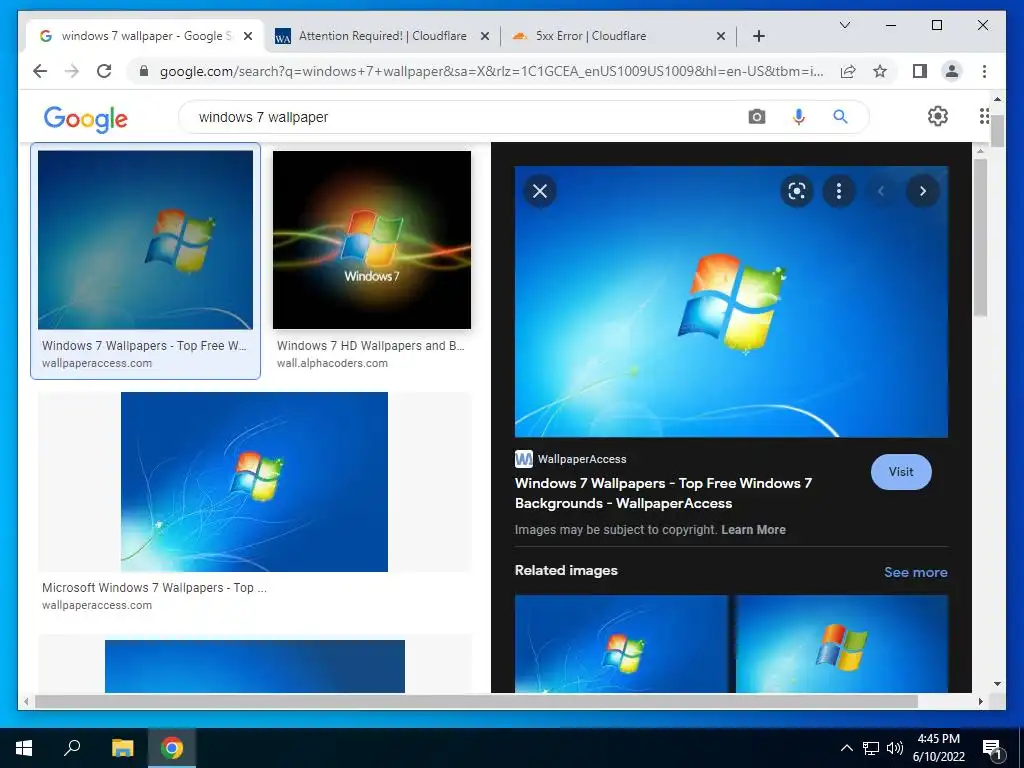Open Chrome three-dot menu
Screen dimensions: 1024x768
coord(984,71)
